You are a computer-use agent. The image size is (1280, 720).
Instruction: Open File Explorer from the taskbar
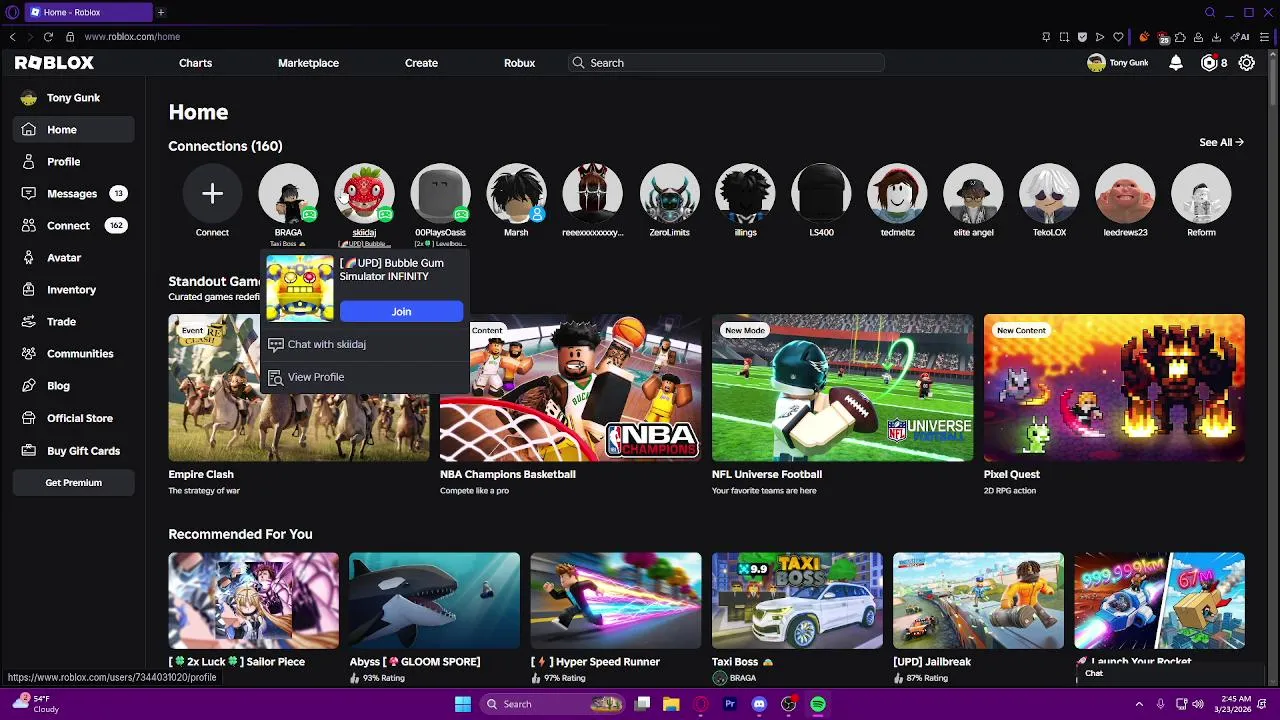[x=671, y=704]
